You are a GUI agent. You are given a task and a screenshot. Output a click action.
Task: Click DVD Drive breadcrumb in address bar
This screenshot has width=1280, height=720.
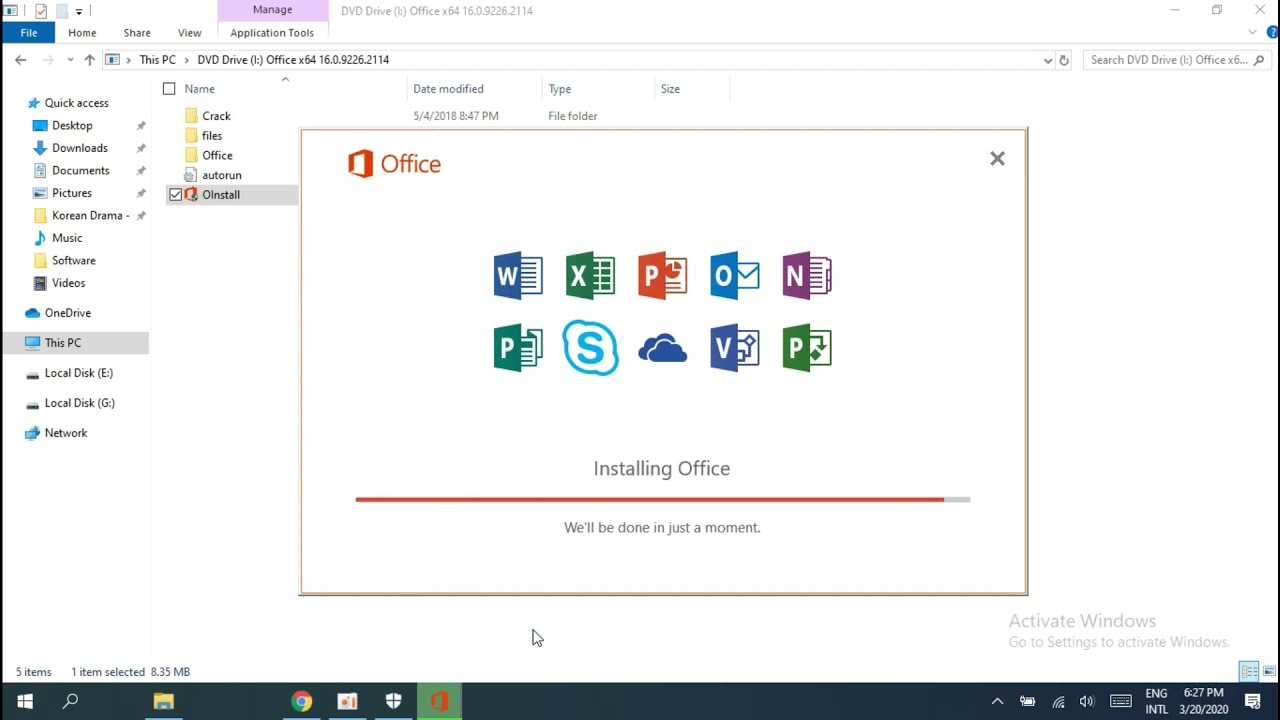click(x=293, y=60)
